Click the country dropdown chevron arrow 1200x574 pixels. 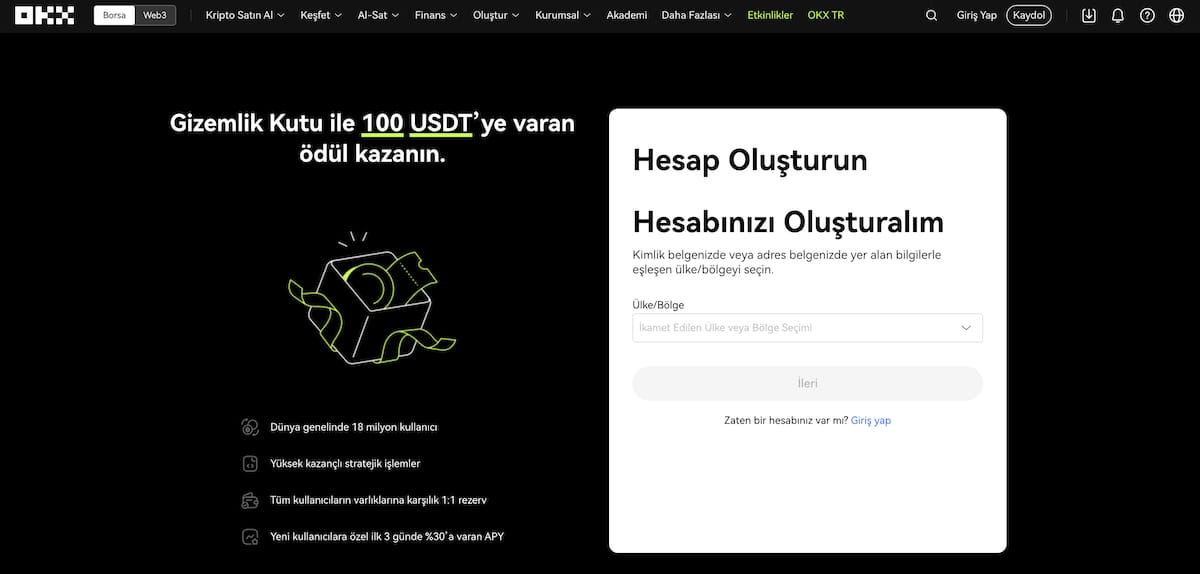point(966,328)
